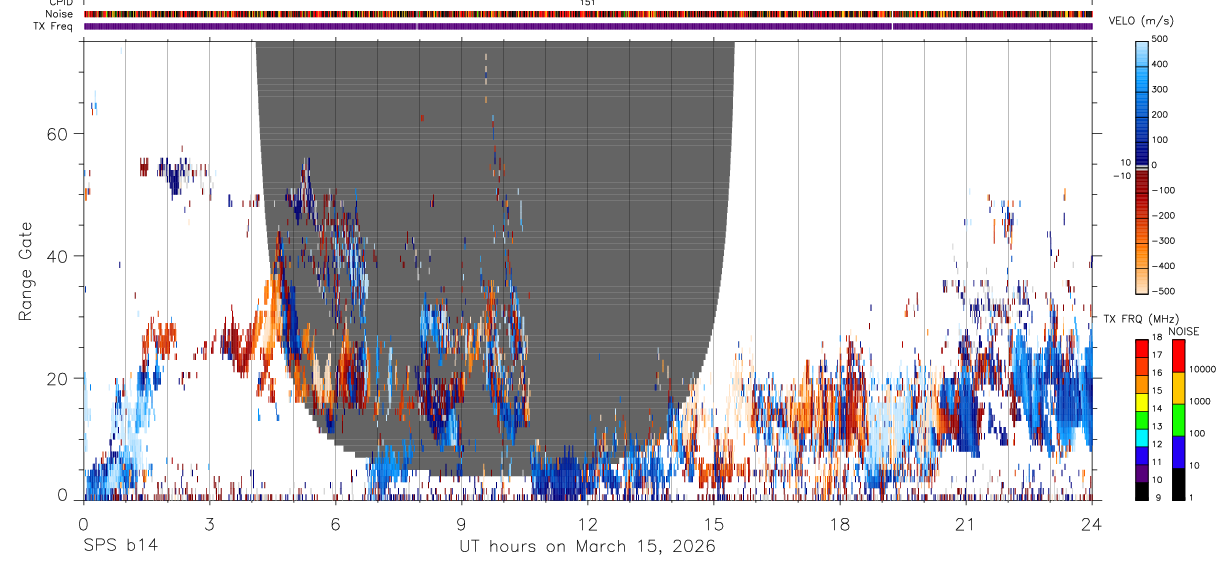Click the 300 tick on velocity scale
This screenshot has width=1228, height=567.
[1161, 89]
